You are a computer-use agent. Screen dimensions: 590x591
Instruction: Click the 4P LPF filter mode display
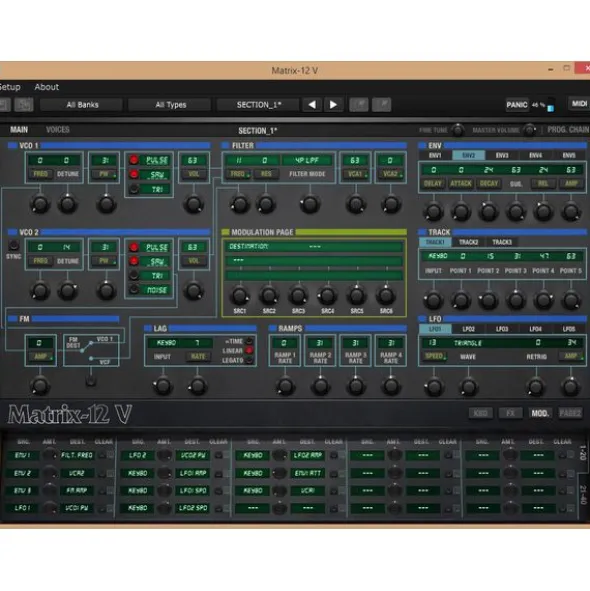[x=307, y=160]
